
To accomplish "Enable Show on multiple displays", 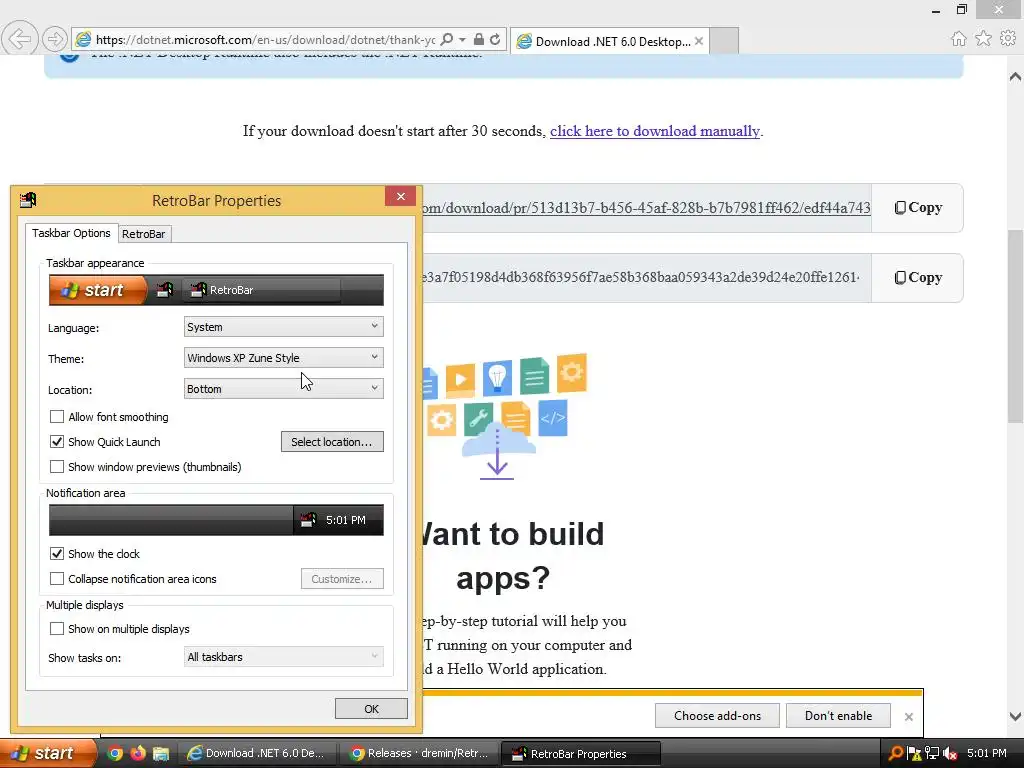I will pos(57,628).
